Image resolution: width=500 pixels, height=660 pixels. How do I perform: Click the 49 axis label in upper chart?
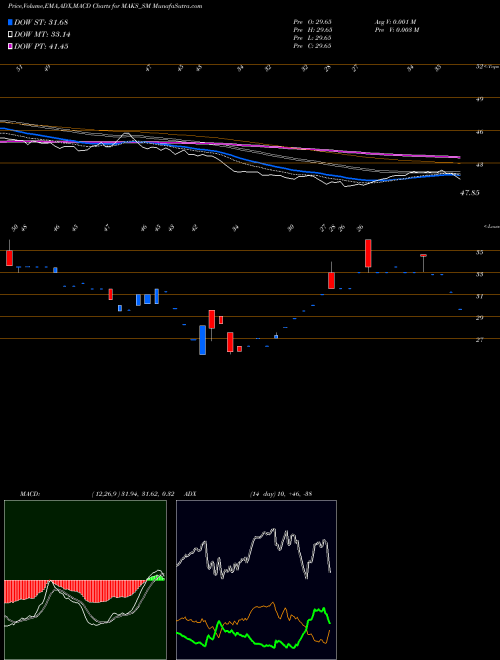coord(479,99)
